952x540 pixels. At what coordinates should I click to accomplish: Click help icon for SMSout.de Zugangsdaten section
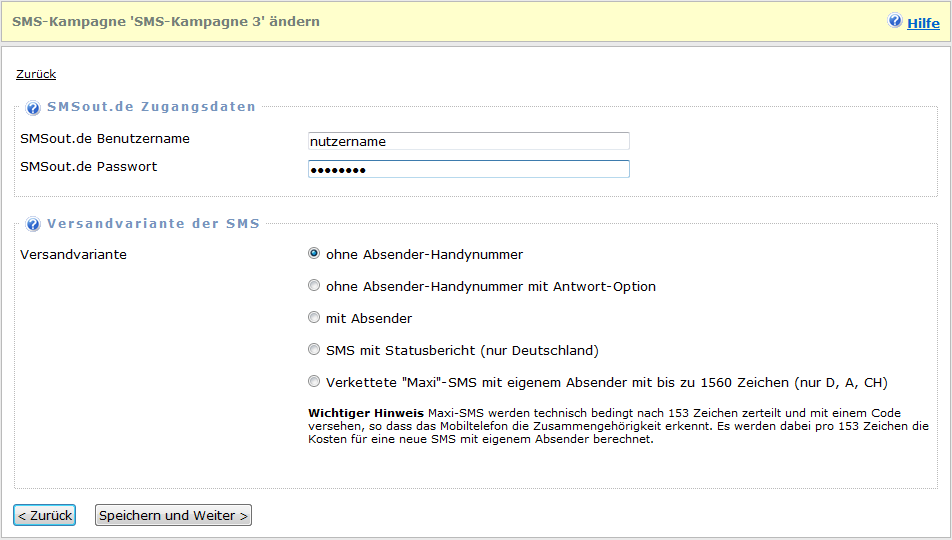point(33,108)
